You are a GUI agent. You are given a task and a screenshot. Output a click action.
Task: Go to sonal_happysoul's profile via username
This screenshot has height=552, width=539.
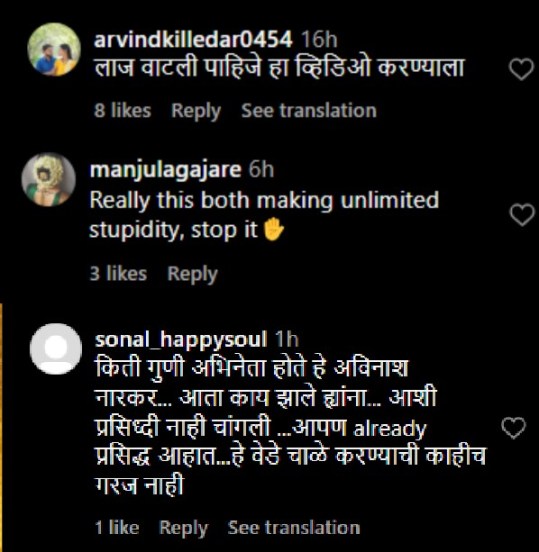(x=181, y=340)
